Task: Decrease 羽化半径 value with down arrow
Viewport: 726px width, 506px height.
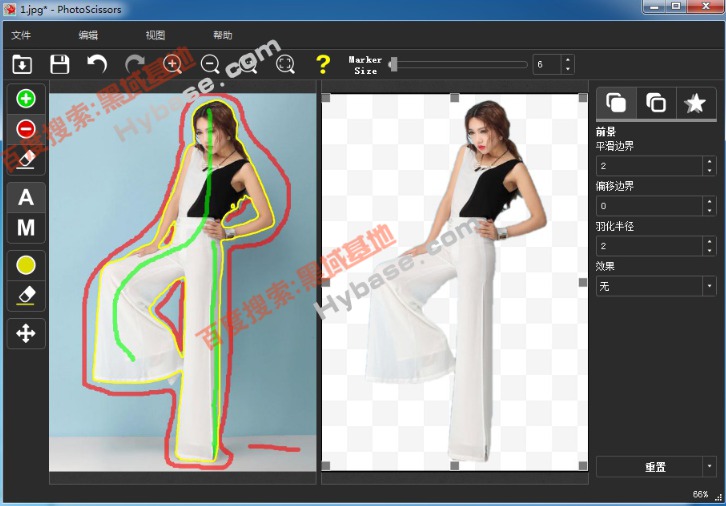Action: [709, 250]
